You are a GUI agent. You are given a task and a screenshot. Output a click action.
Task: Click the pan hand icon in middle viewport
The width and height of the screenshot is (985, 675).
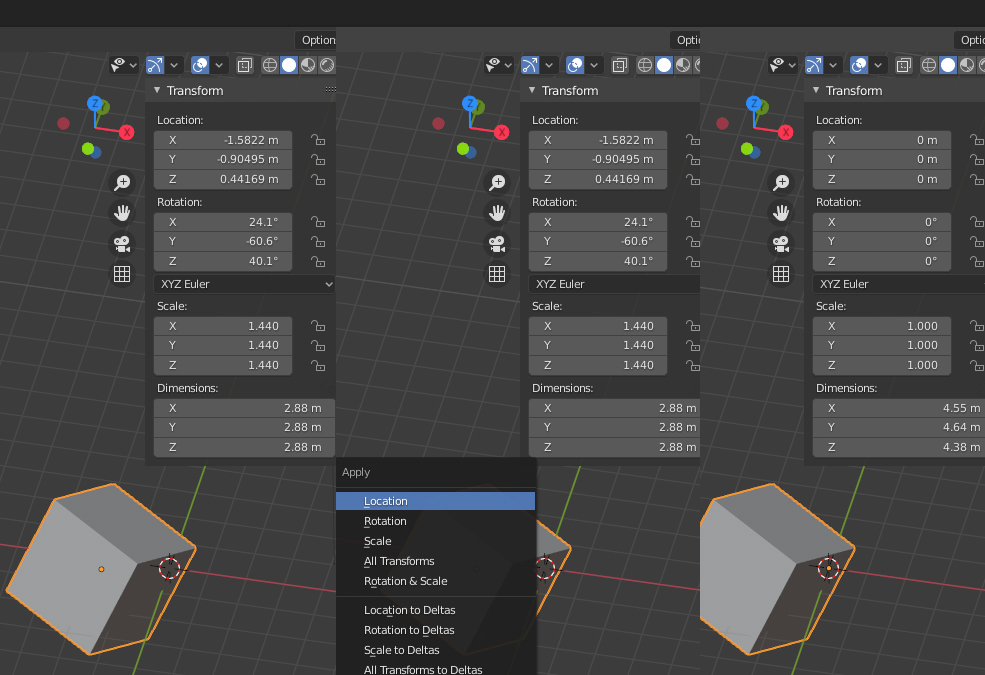click(497, 213)
